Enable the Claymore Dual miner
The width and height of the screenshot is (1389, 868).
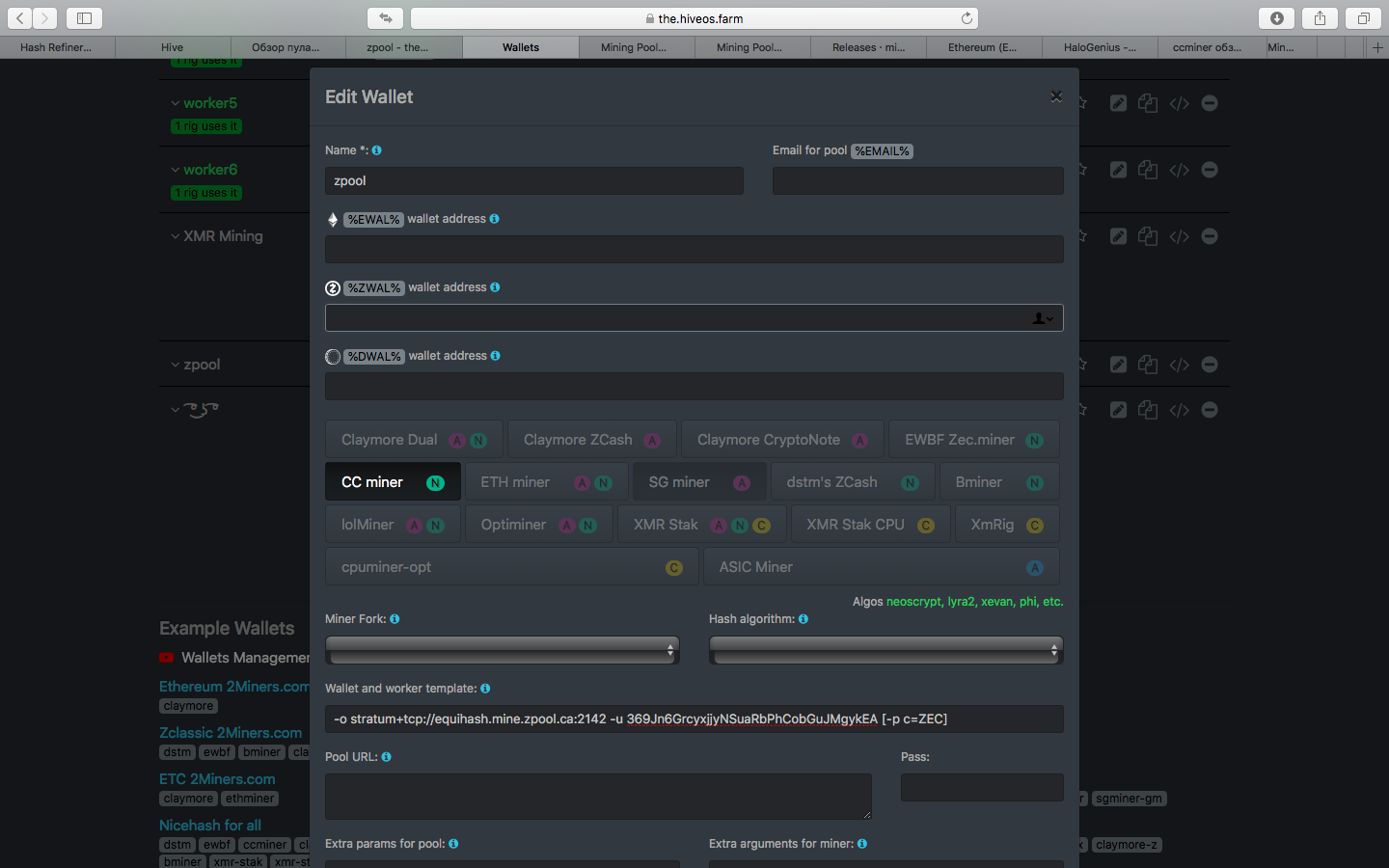pyautogui.click(x=414, y=440)
